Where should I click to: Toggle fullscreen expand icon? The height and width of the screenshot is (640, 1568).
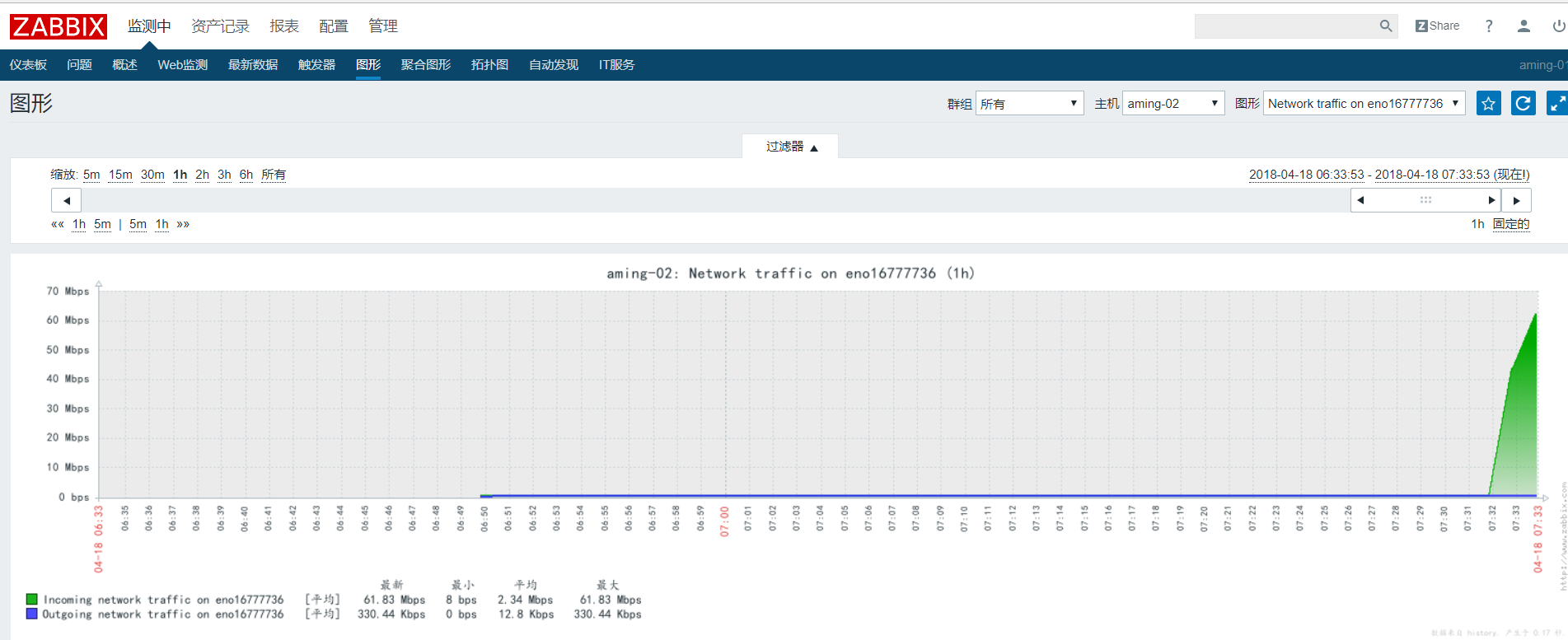point(1557,103)
